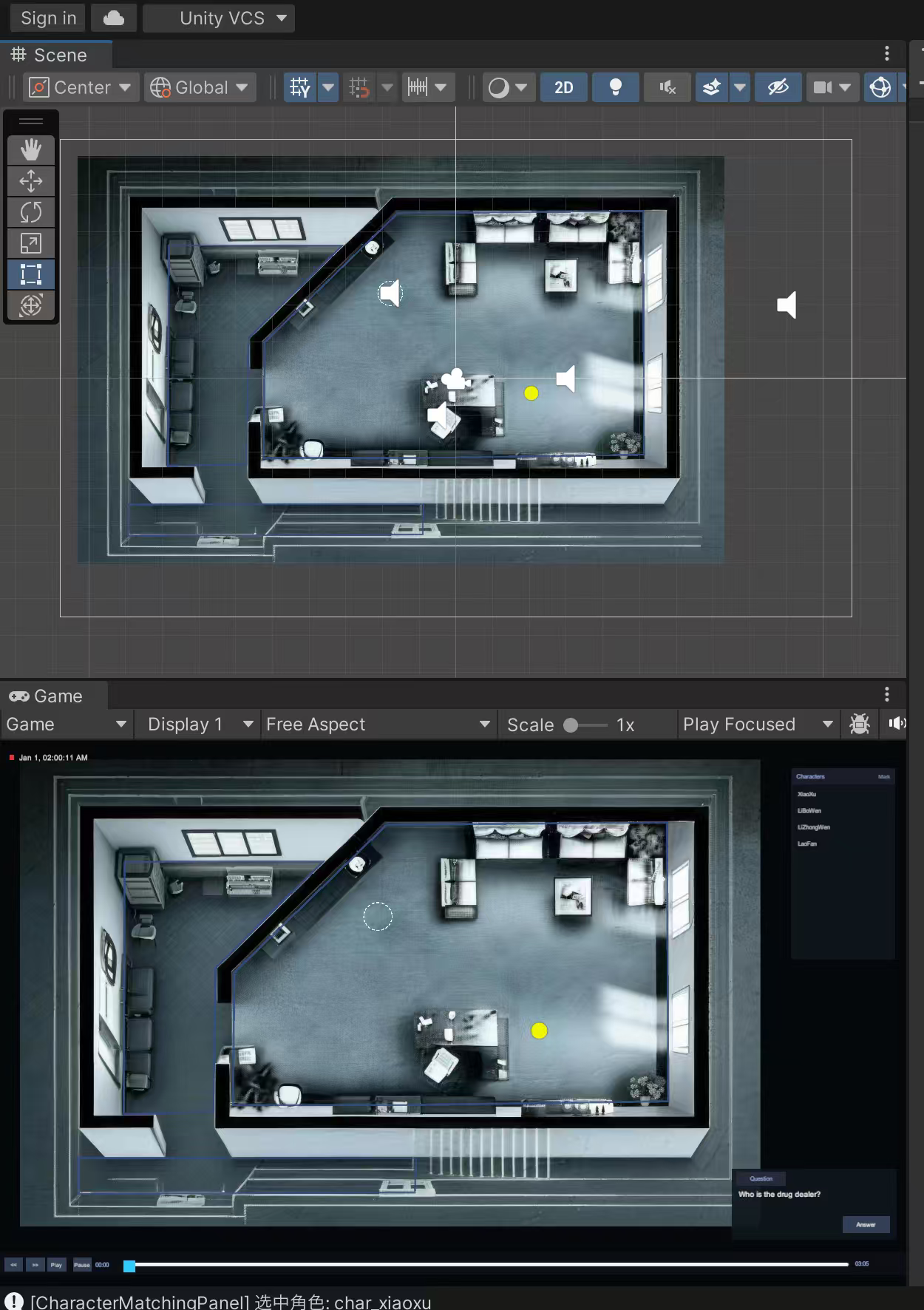
Task: Select the Rotate tool
Action: [x=30, y=212]
